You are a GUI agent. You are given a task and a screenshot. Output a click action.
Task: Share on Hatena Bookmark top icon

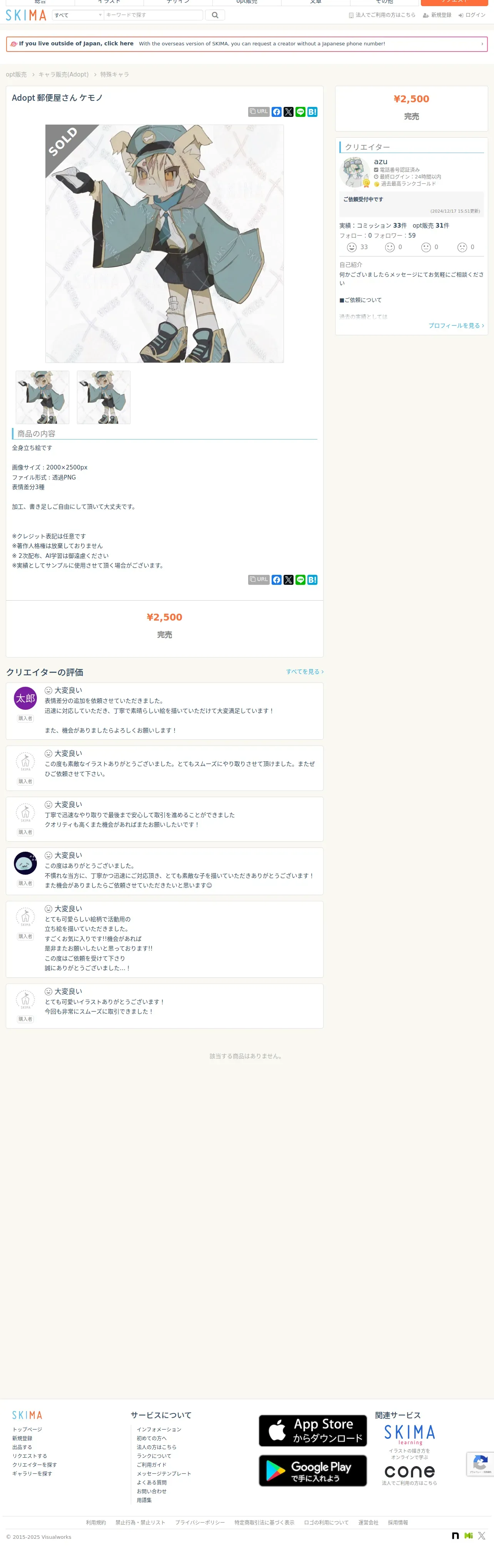[x=312, y=112]
